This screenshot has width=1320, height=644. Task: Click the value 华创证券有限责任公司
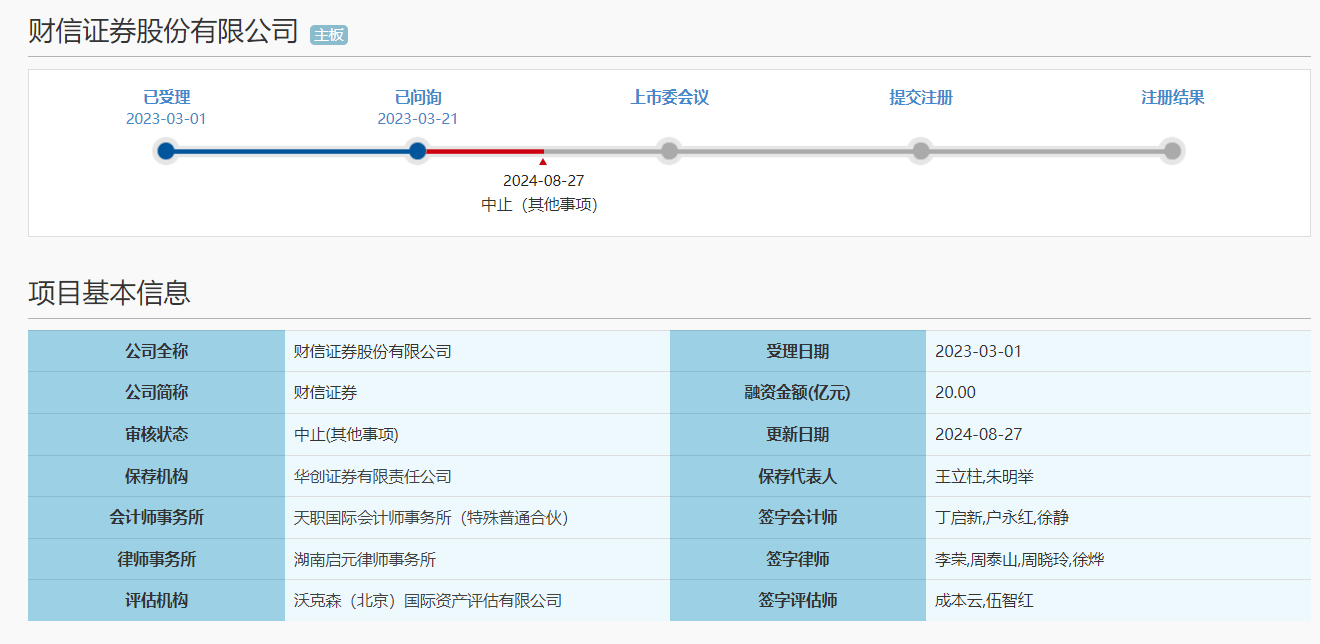pyautogui.click(x=373, y=476)
